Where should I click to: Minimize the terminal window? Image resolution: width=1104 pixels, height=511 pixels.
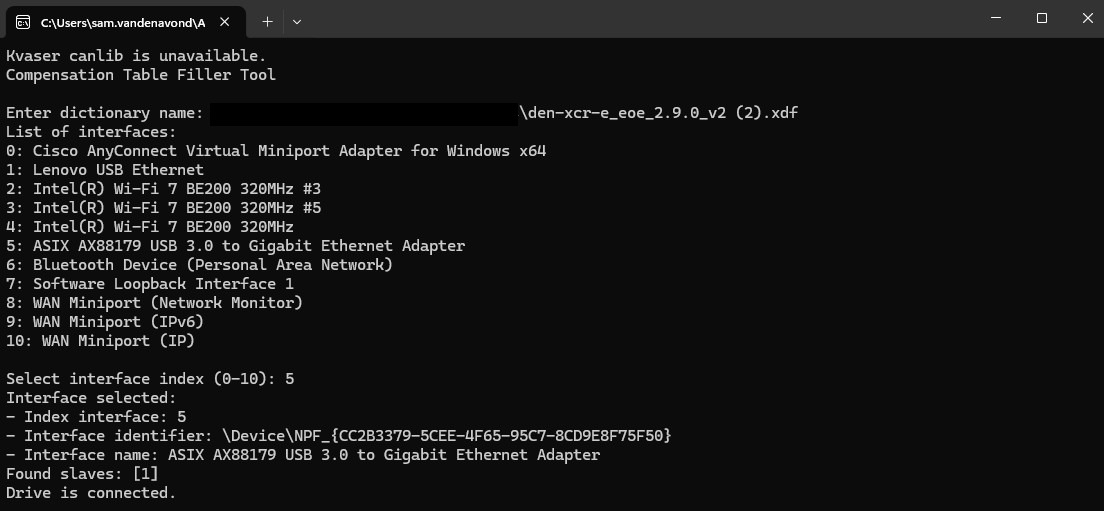point(995,18)
